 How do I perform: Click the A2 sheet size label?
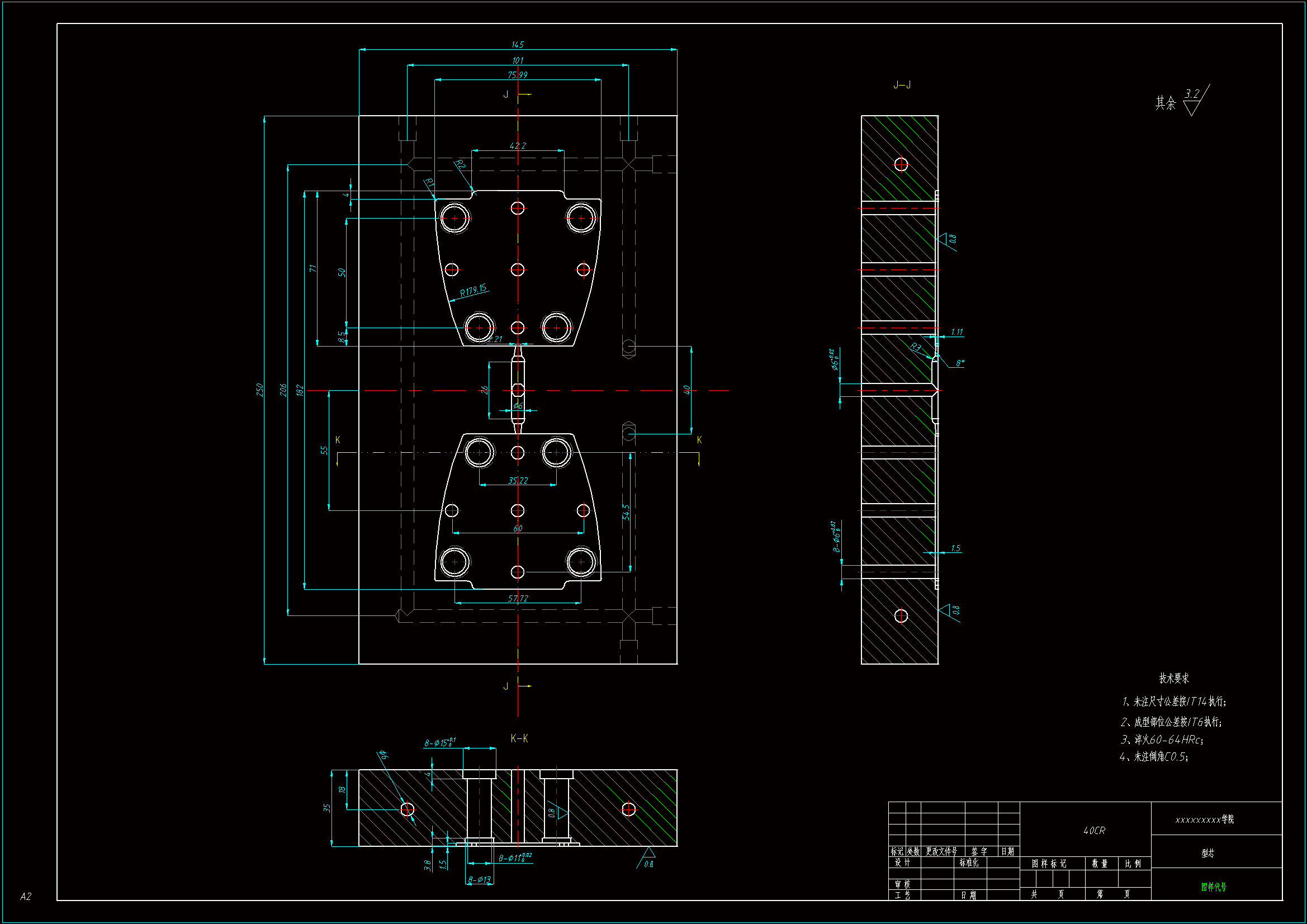(26, 897)
